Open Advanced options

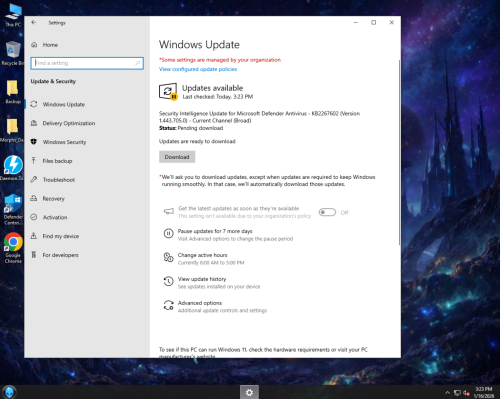pyautogui.click(x=200, y=303)
